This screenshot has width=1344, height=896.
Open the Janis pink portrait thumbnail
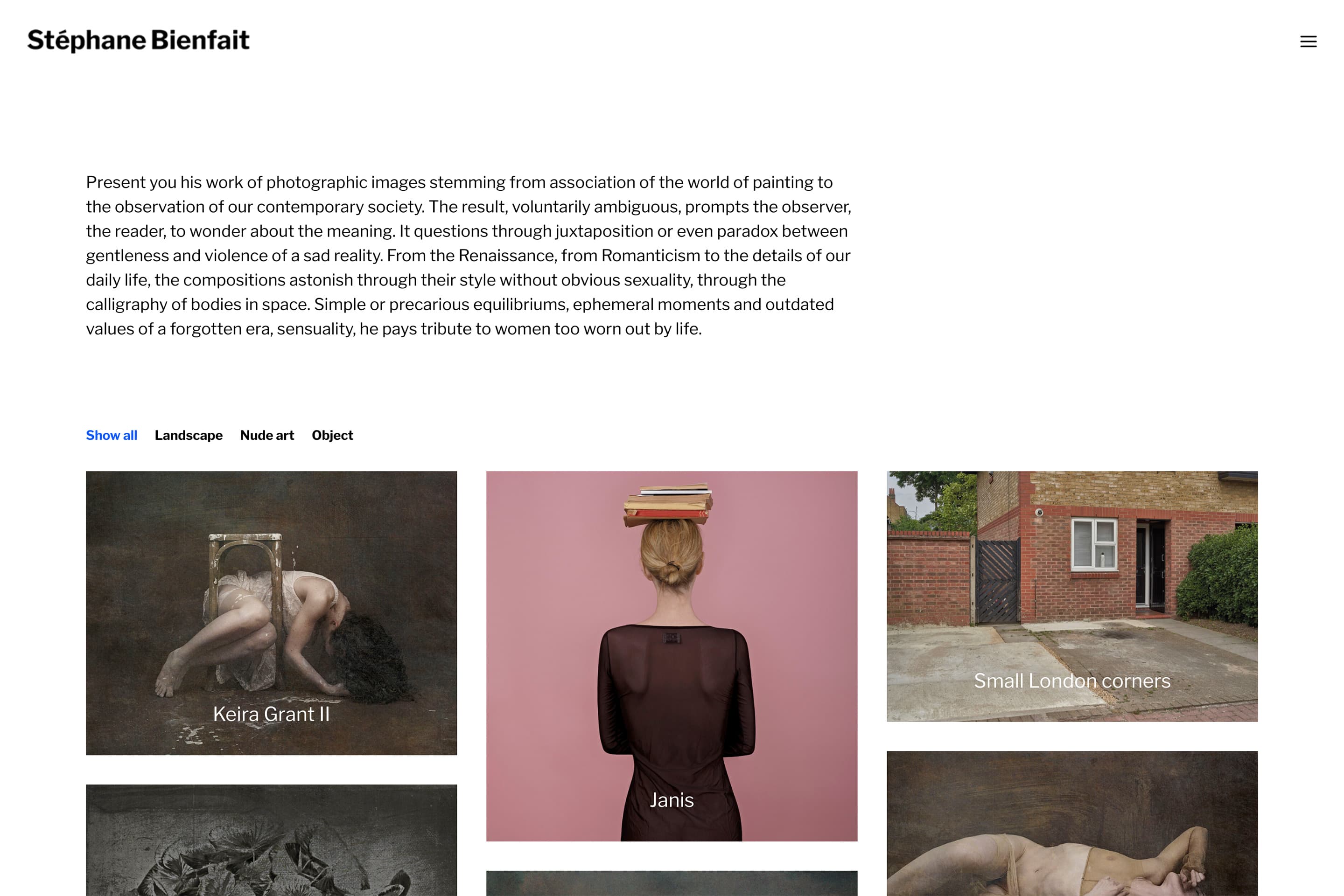coord(672,656)
